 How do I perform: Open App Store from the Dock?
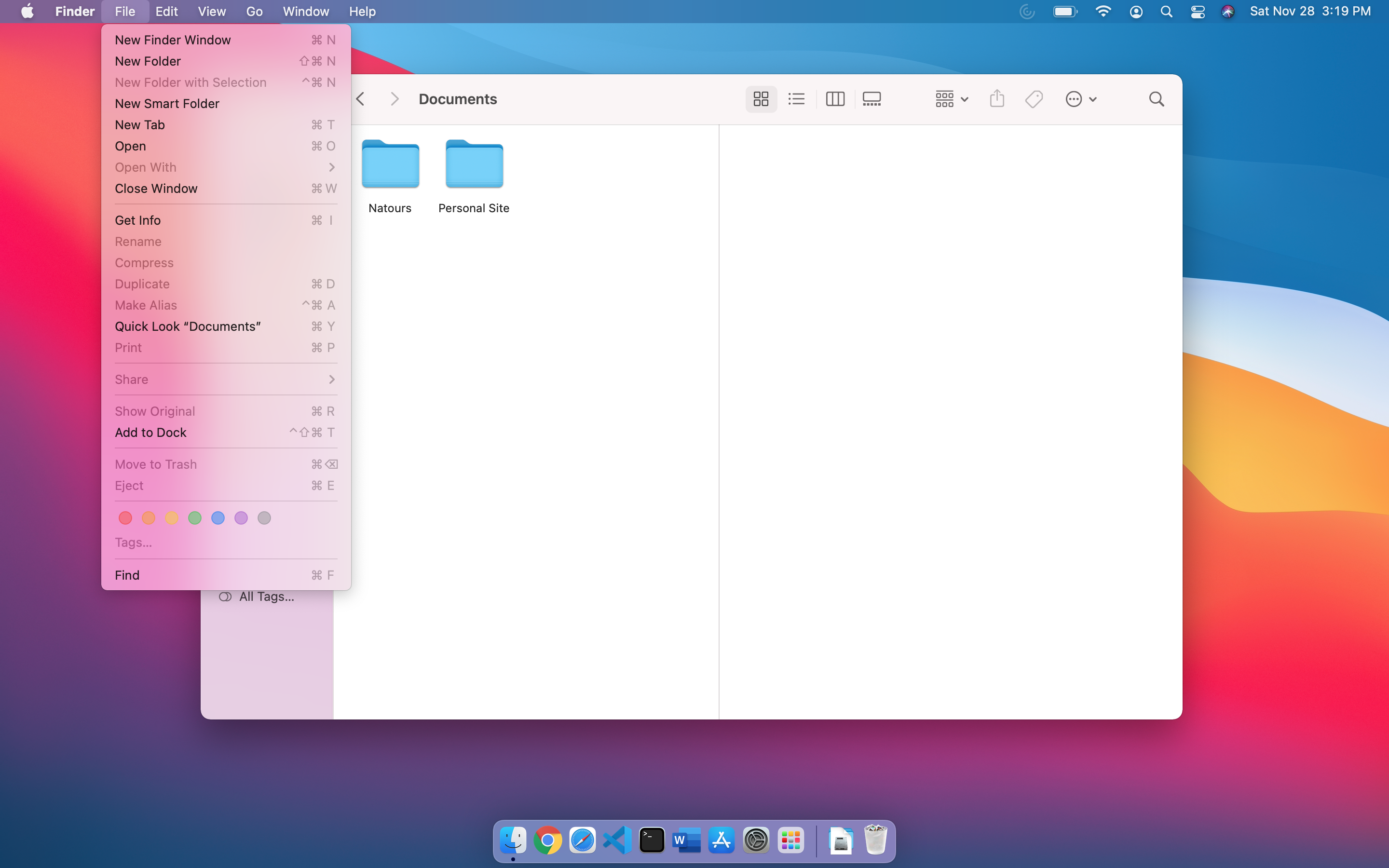point(722,840)
